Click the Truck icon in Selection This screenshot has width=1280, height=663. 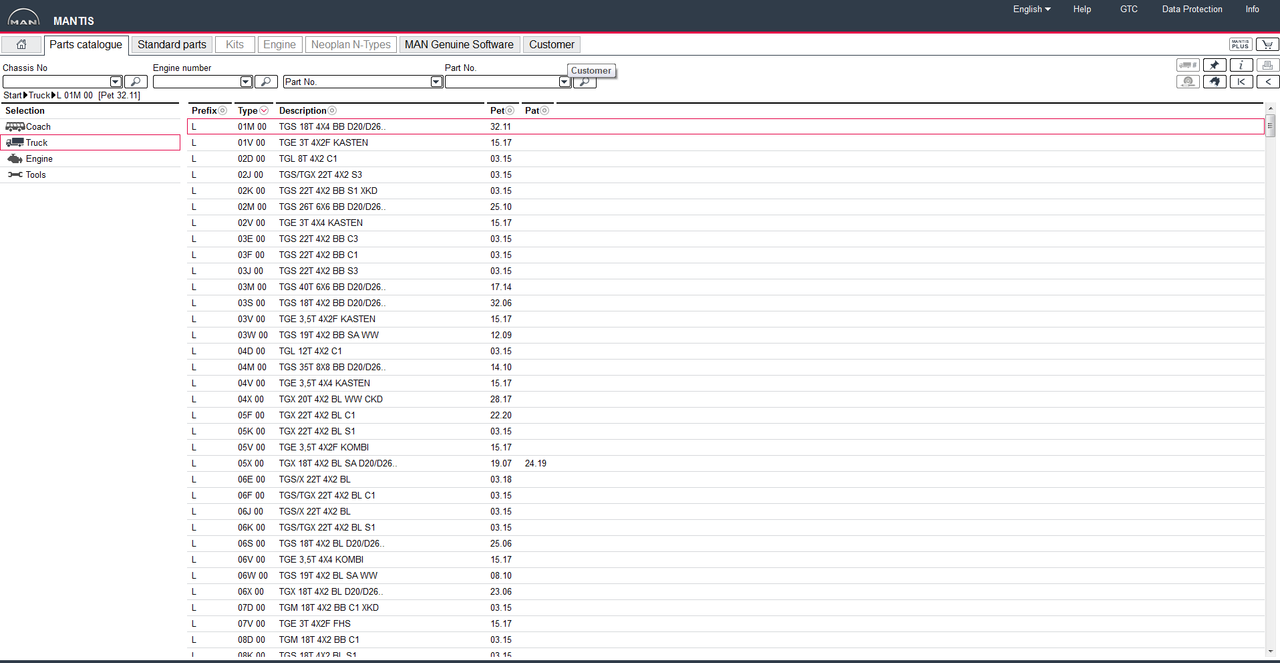coord(15,143)
